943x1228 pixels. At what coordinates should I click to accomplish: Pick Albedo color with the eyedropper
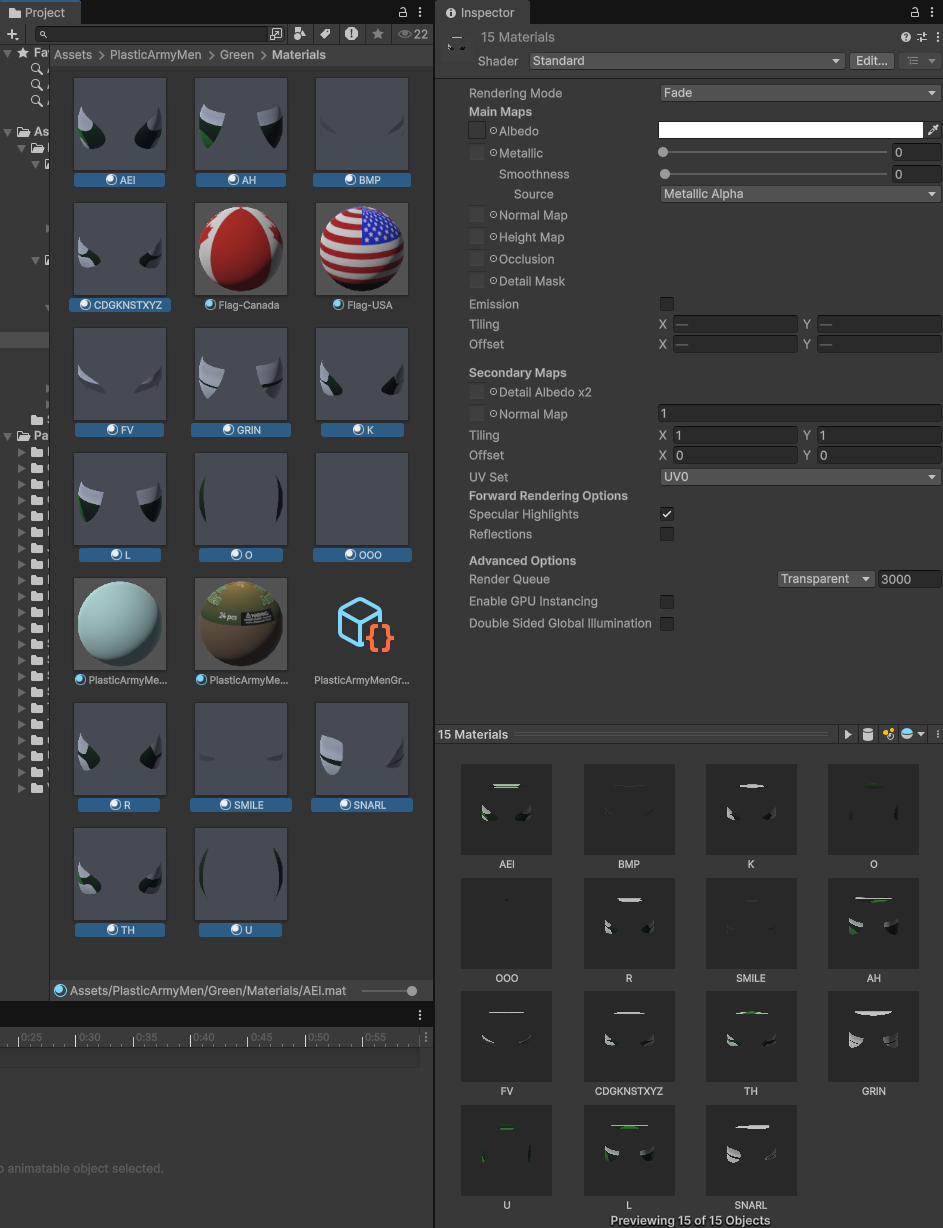click(934, 131)
